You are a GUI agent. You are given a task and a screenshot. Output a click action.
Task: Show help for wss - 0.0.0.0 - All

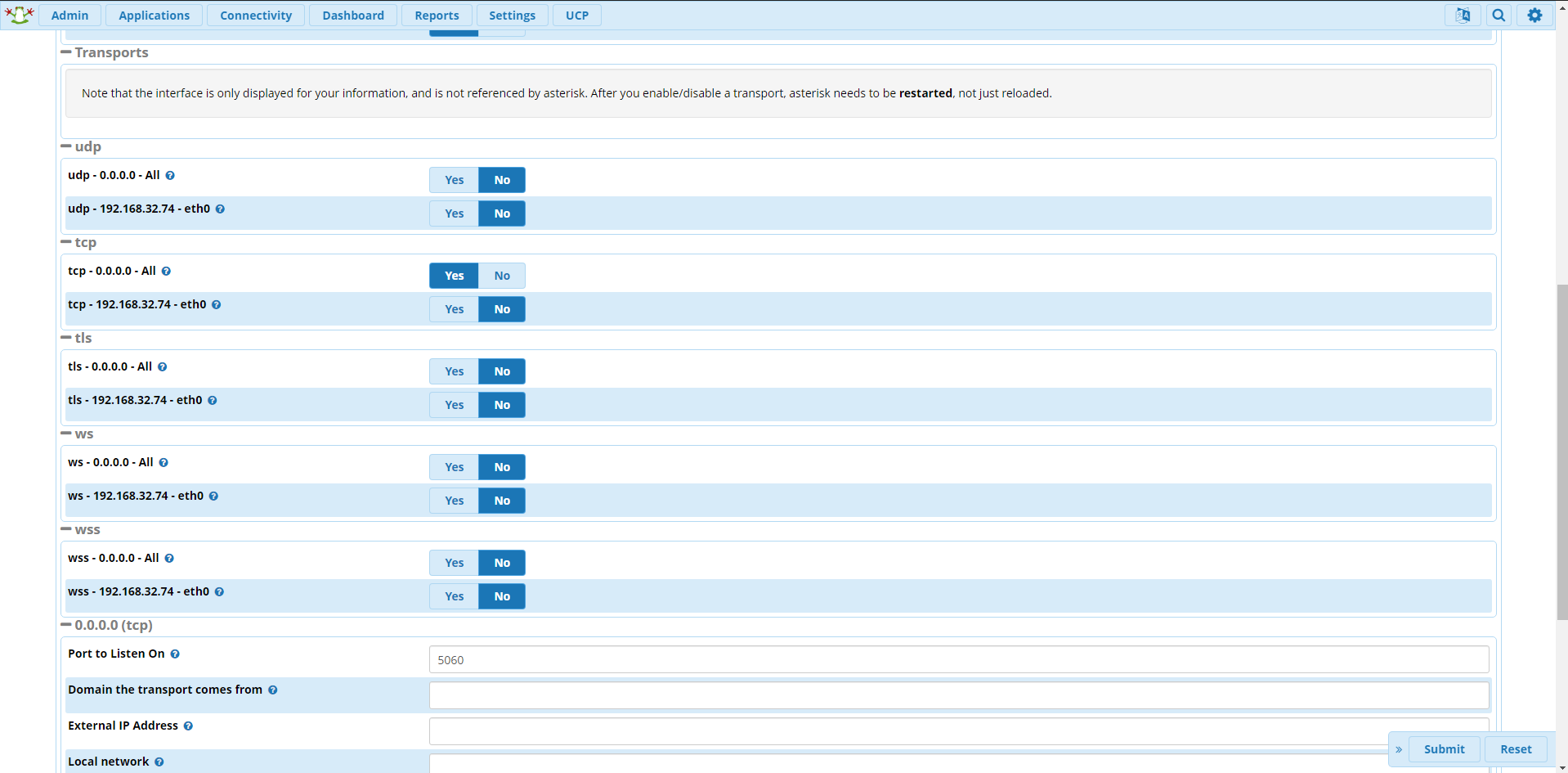(x=169, y=558)
